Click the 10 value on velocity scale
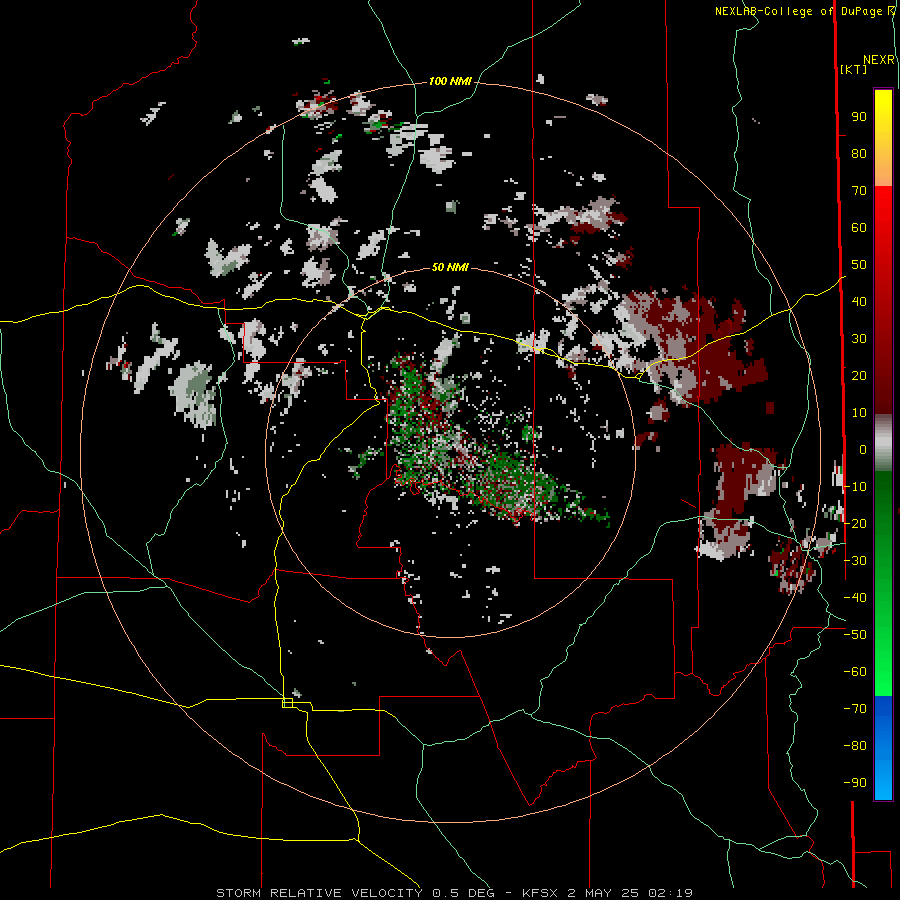The height and width of the screenshot is (900, 900). (x=859, y=413)
